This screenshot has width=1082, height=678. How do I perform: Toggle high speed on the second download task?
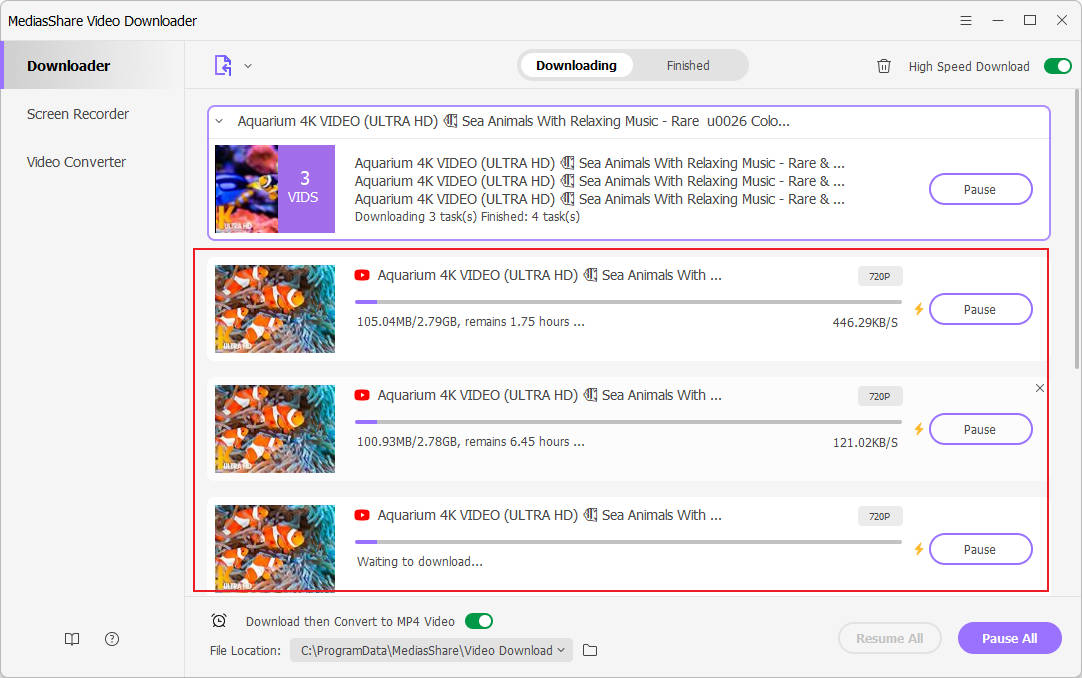[918, 430]
